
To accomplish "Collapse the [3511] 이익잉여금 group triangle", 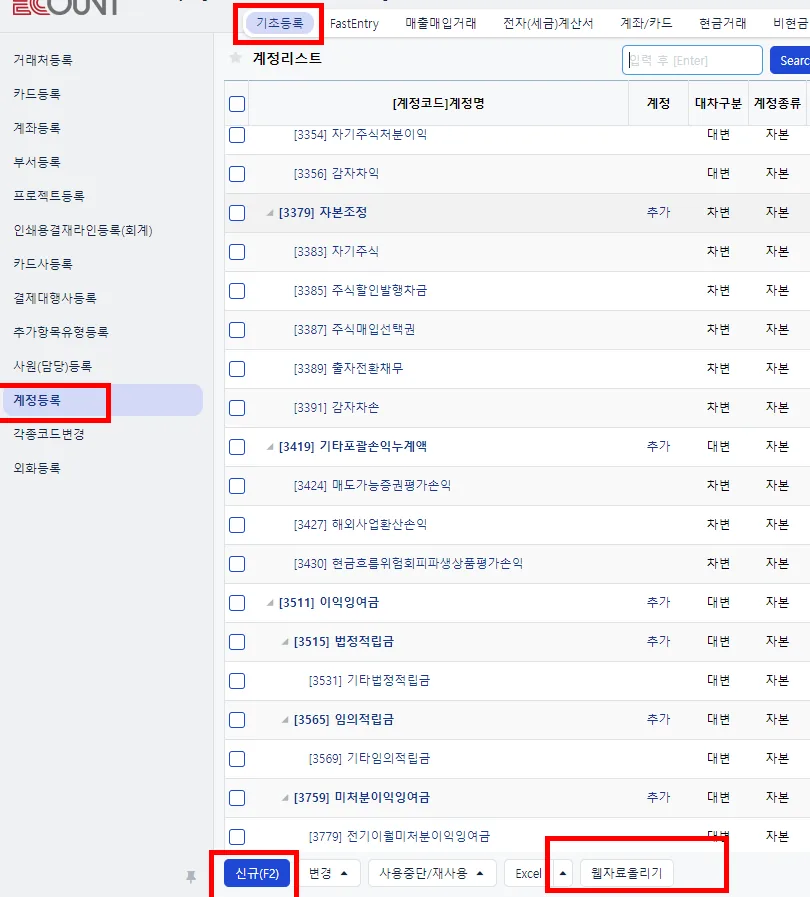I will (270, 603).
